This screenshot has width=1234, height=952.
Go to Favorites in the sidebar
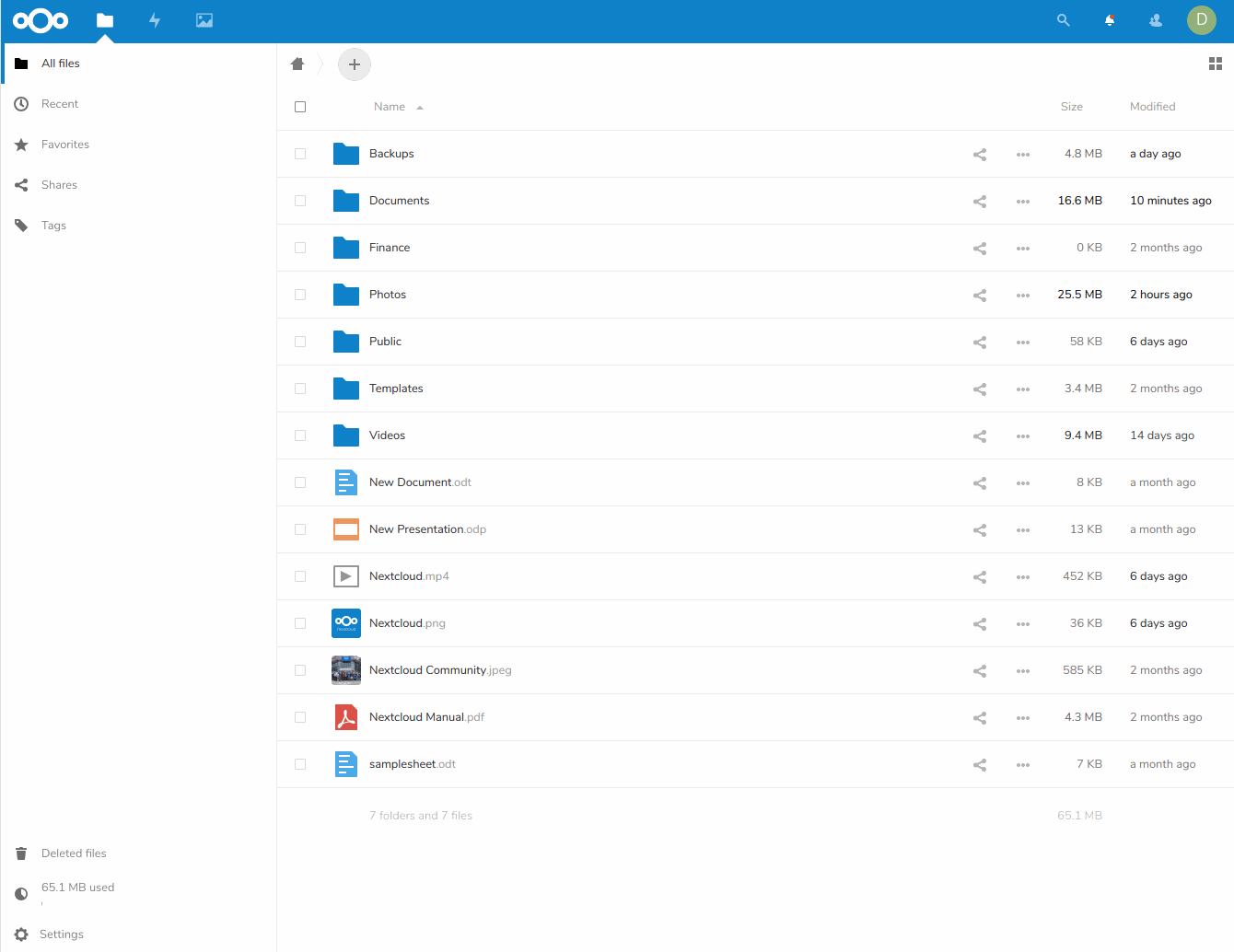[x=64, y=145]
